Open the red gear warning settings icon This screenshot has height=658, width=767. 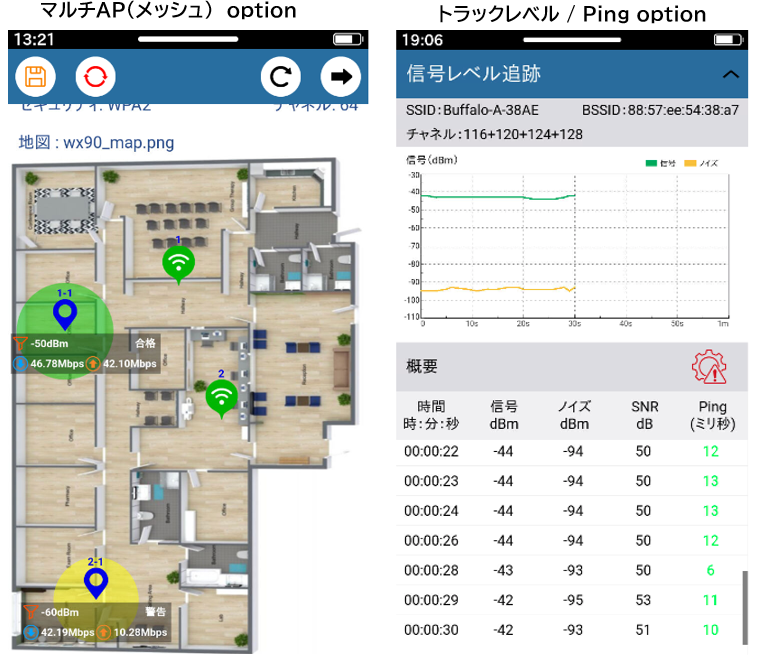709,367
